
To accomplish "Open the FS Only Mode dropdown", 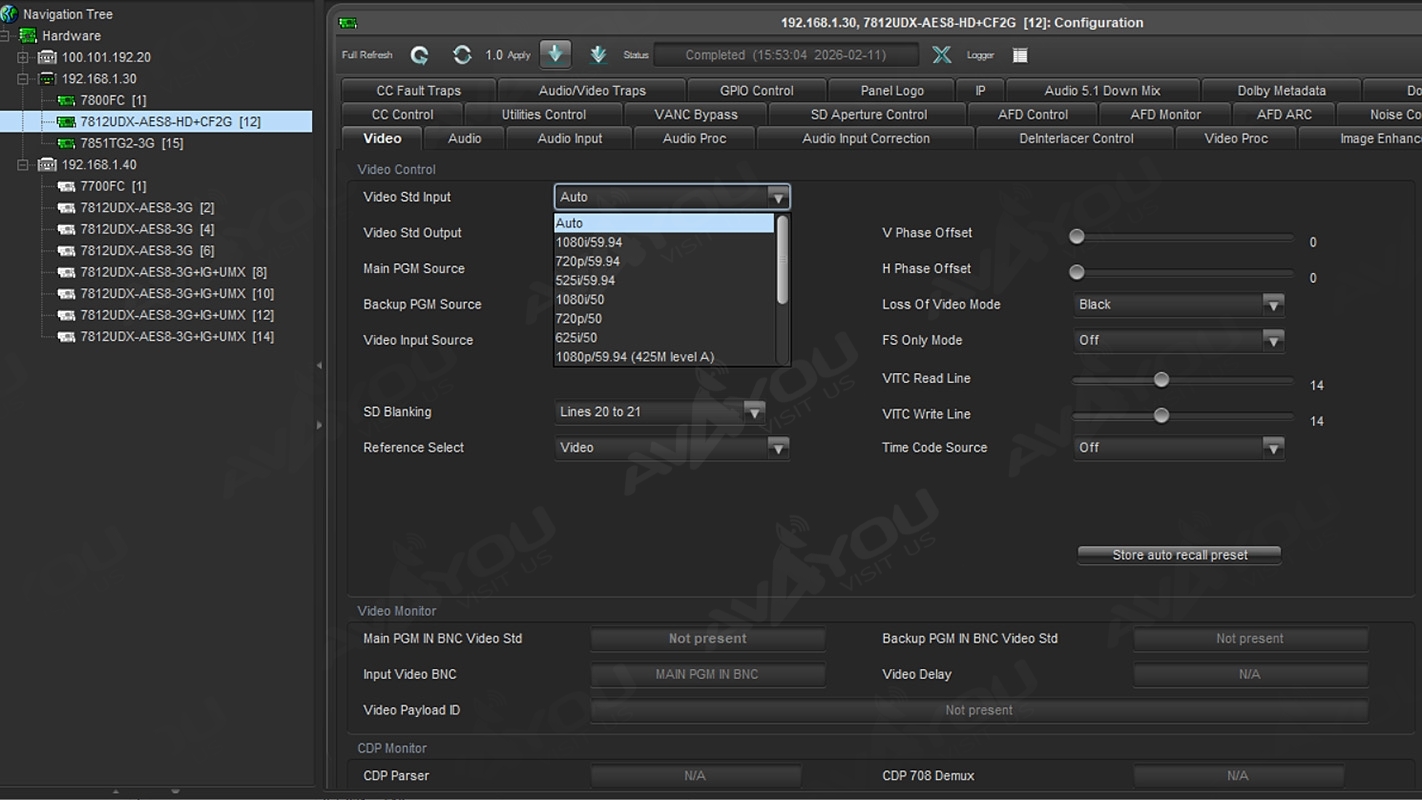I will coord(1272,340).
